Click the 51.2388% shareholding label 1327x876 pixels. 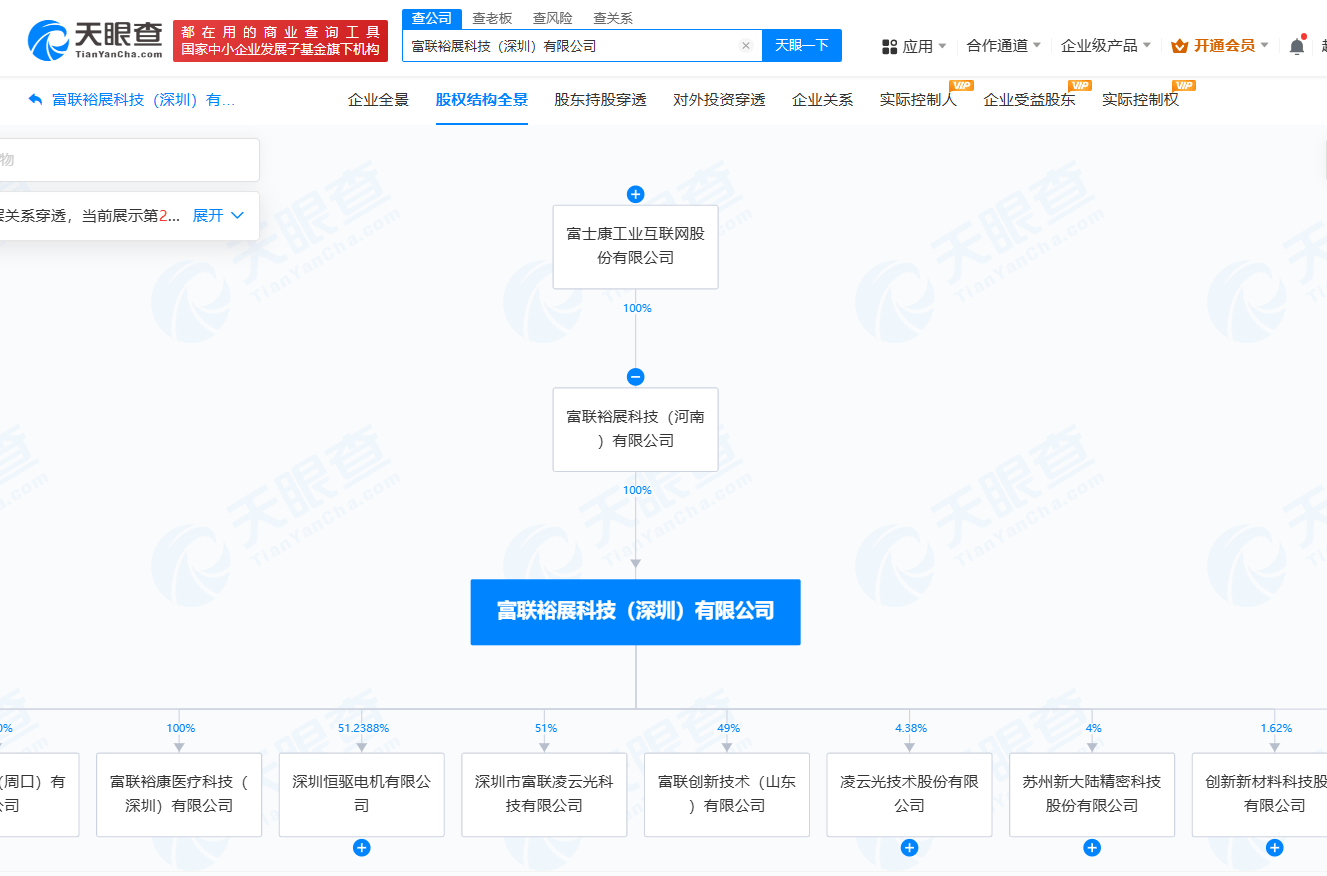tap(361, 728)
